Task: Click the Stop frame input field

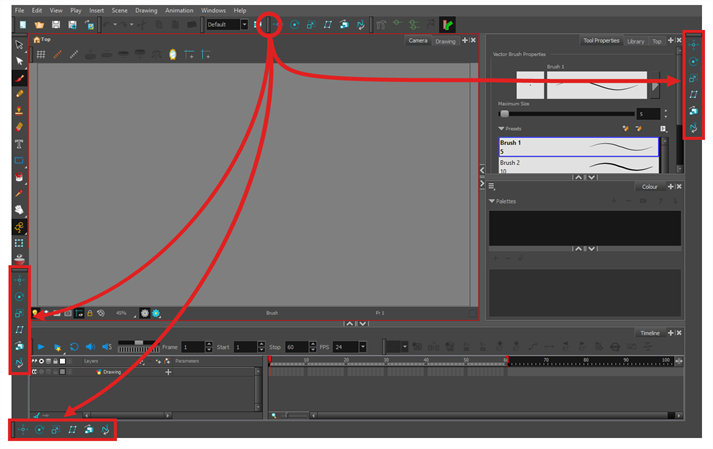Action: (297, 347)
